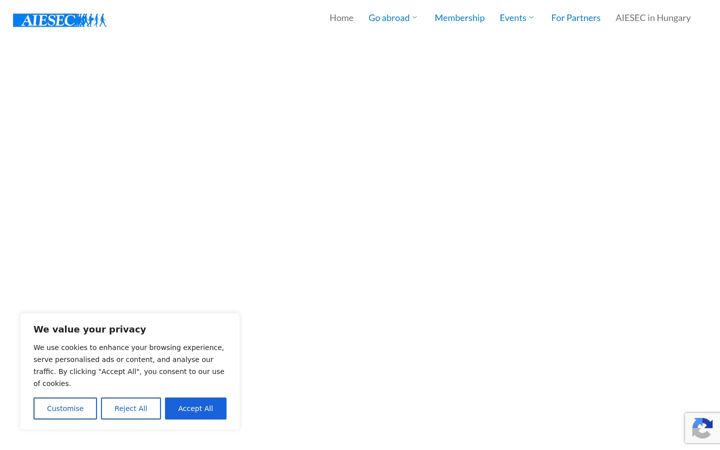The image size is (720, 450).
Task: Reject all cookies
Action: pos(131,408)
